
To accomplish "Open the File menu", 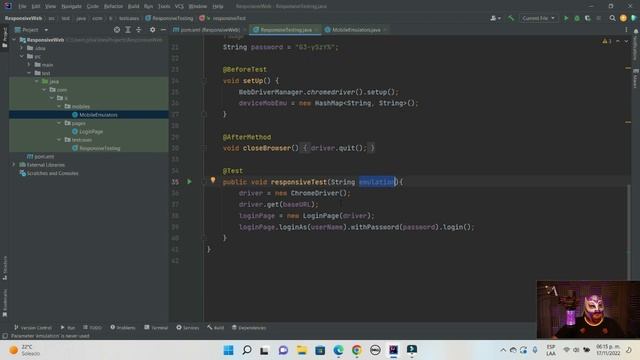I will coord(22,6).
